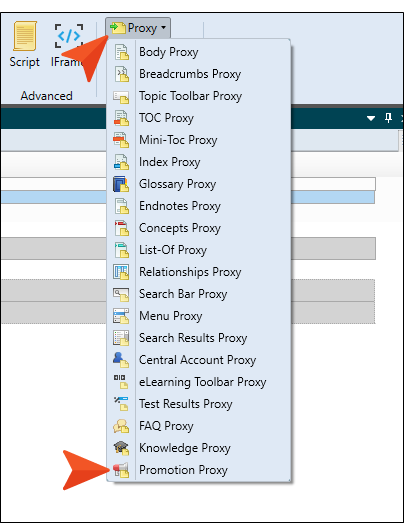This screenshot has height=523, width=404.
Task: Select Promotion Proxy at menu bottom
Action: (x=183, y=470)
